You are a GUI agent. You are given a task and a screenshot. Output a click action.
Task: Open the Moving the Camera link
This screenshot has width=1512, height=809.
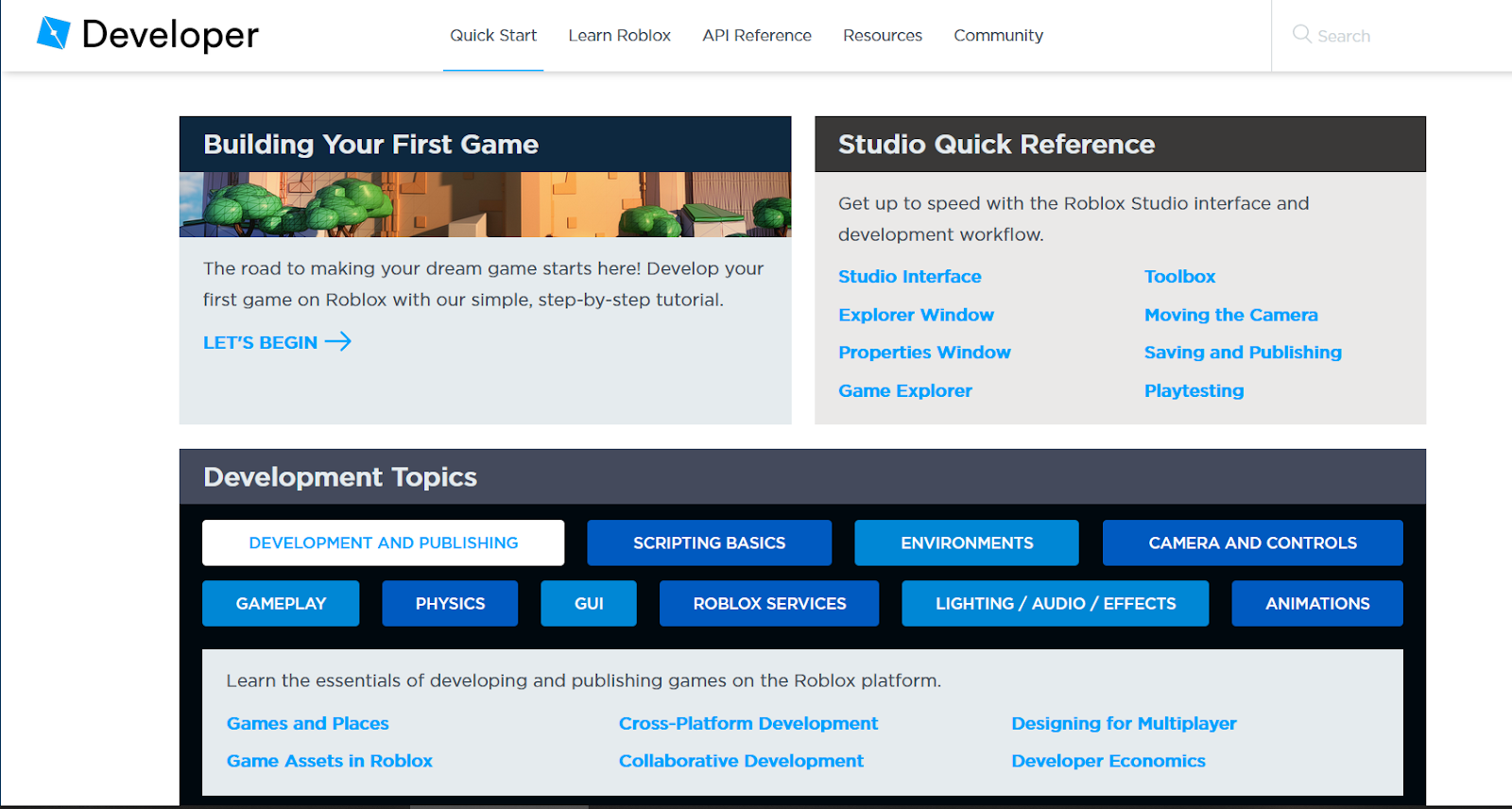pyautogui.click(x=1230, y=315)
